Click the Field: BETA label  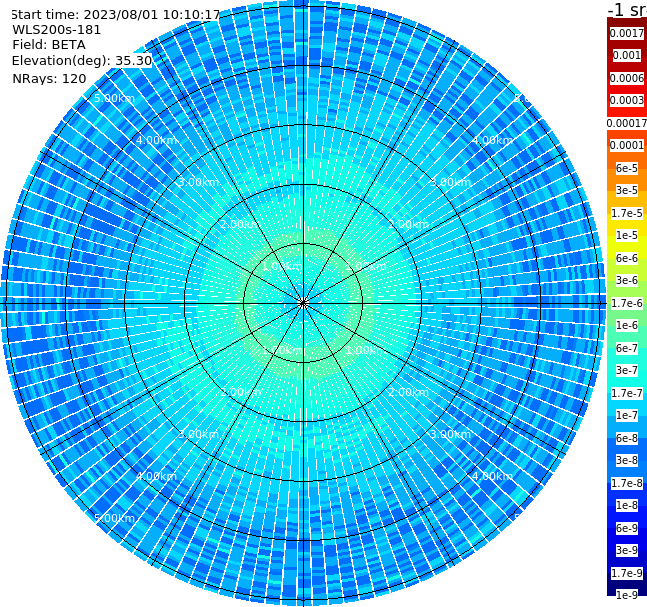pyautogui.click(x=49, y=45)
